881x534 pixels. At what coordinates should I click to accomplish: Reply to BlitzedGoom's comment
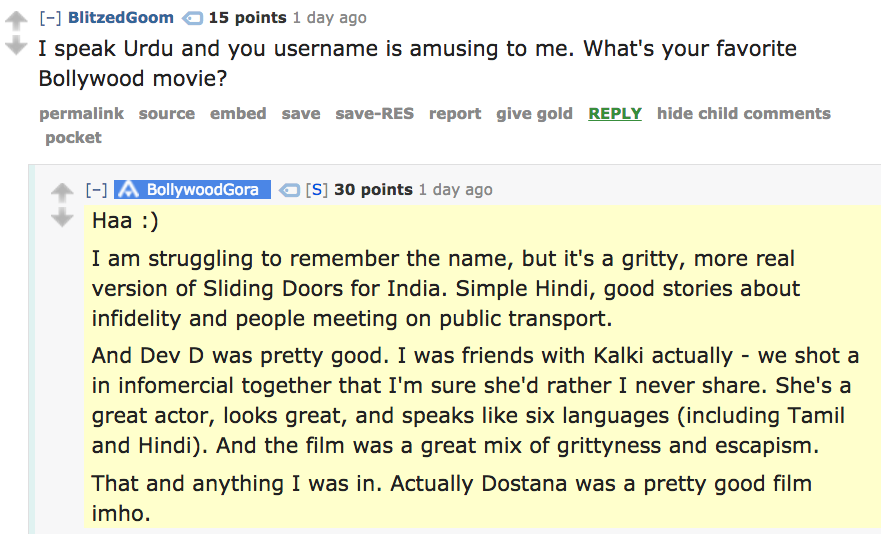(615, 114)
